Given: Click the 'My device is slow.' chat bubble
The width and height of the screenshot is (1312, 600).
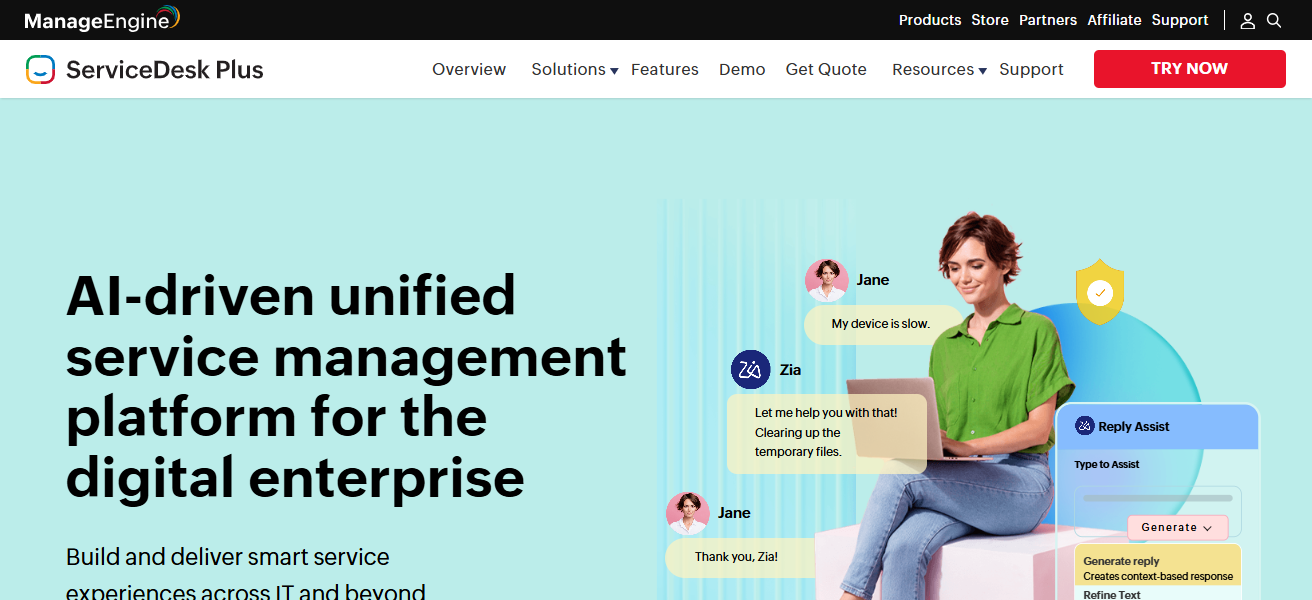Looking at the screenshot, I should (881, 324).
